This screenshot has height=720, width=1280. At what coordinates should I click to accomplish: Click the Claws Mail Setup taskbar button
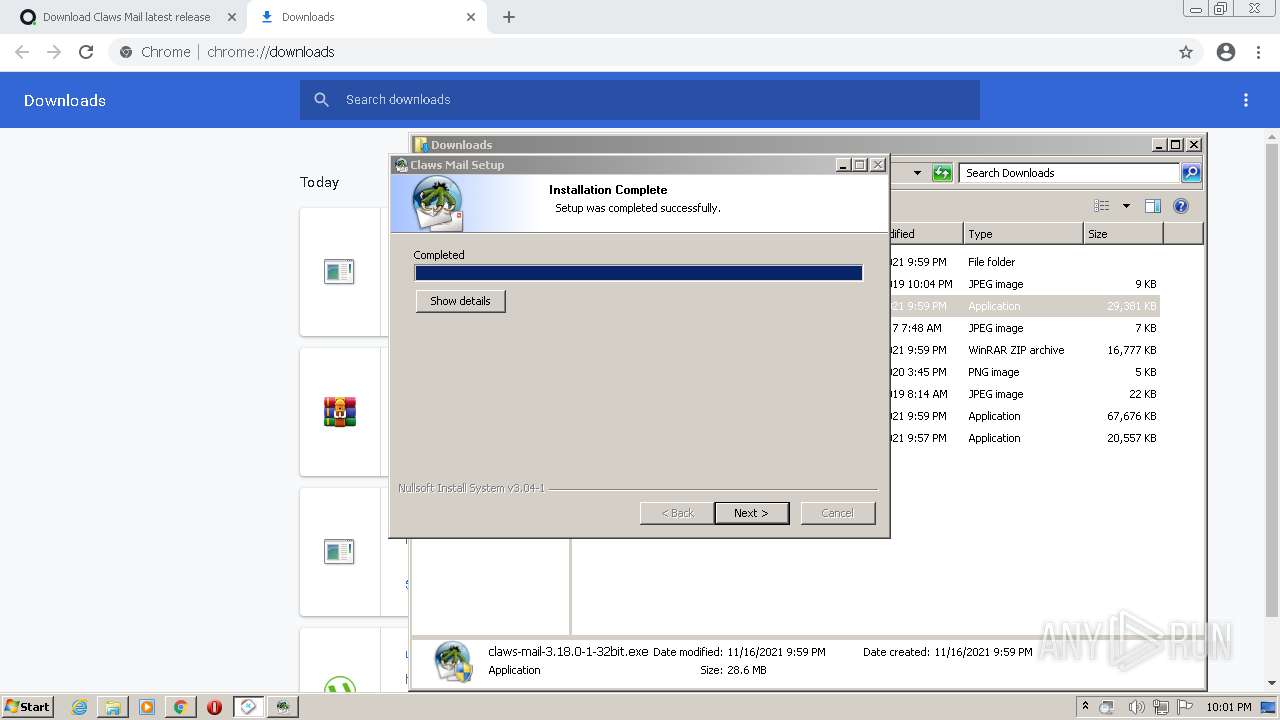[282, 707]
